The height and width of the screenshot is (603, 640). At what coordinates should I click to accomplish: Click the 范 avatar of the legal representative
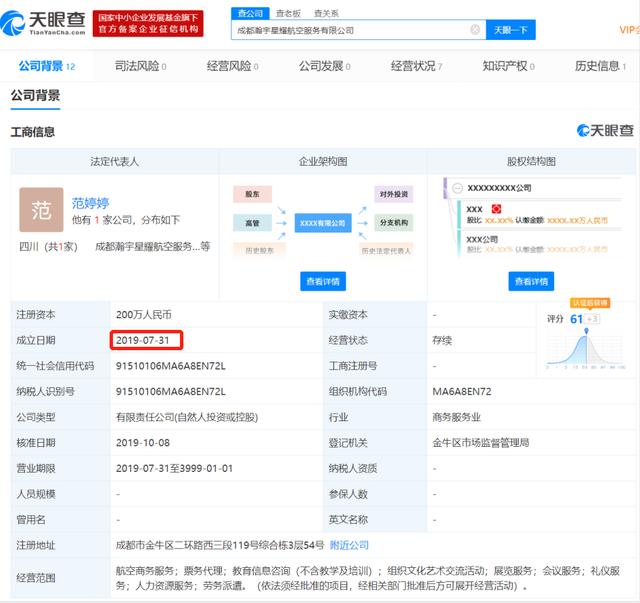[41, 210]
